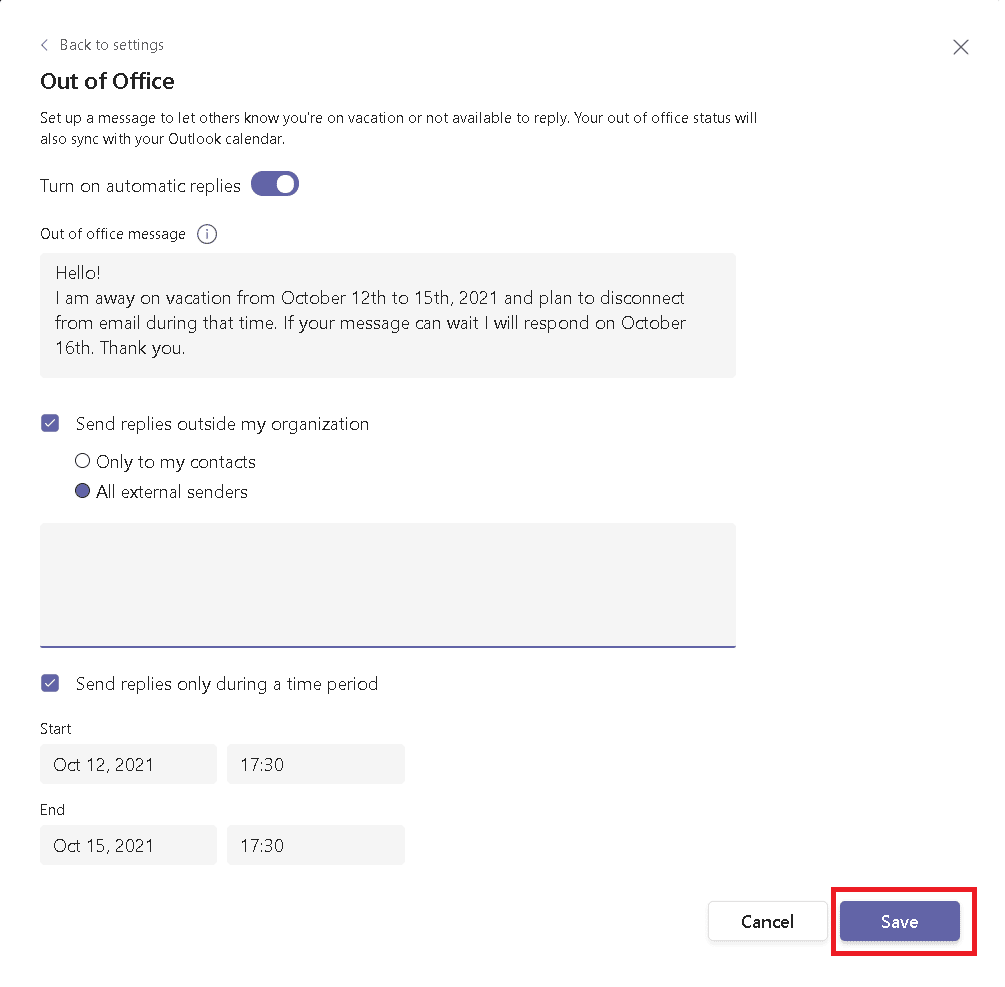The height and width of the screenshot is (987, 1005).
Task: Click the Out of office message label
Action: coord(113,234)
